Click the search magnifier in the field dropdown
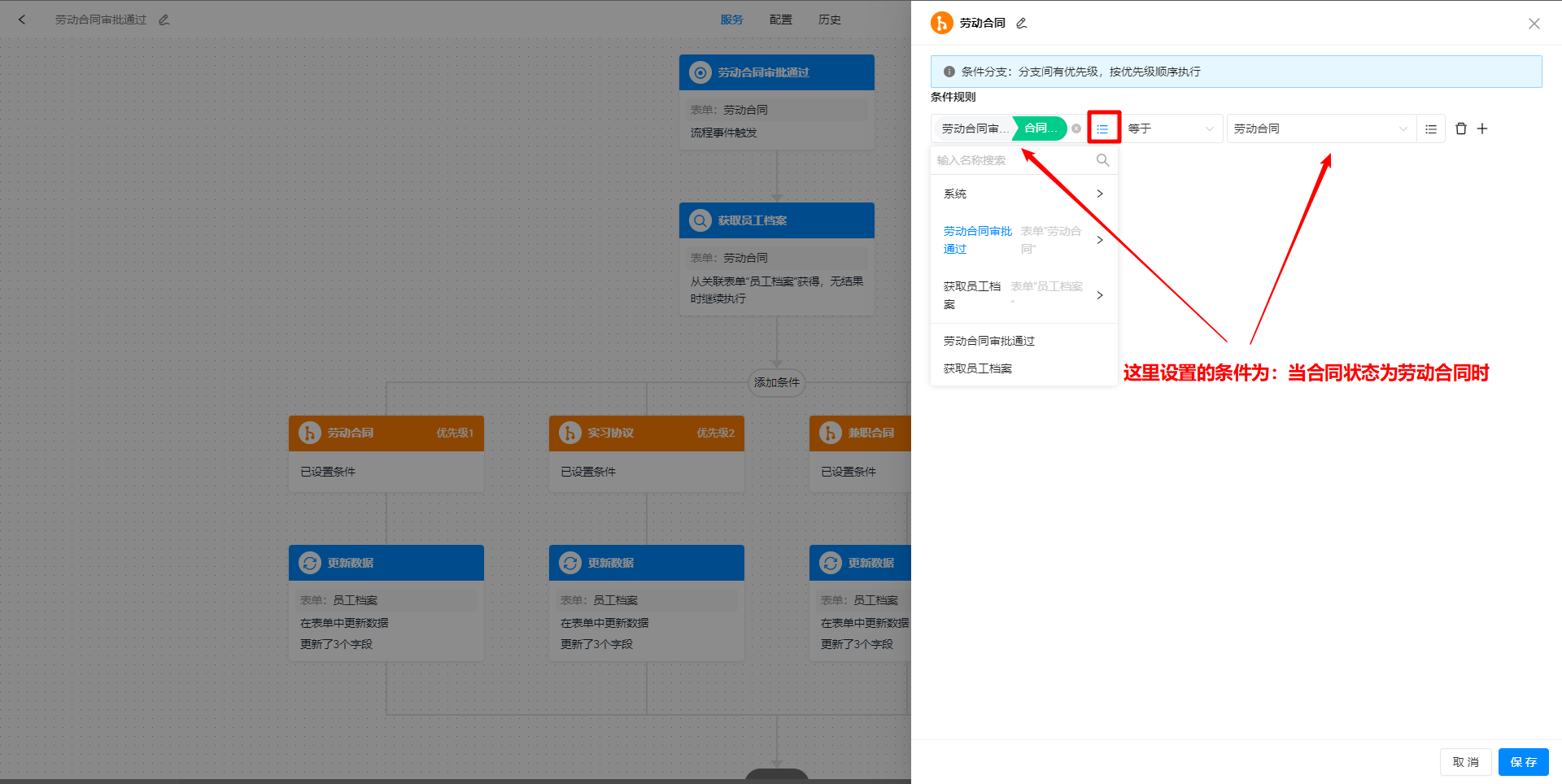The image size is (1562, 784). tap(1102, 159)
